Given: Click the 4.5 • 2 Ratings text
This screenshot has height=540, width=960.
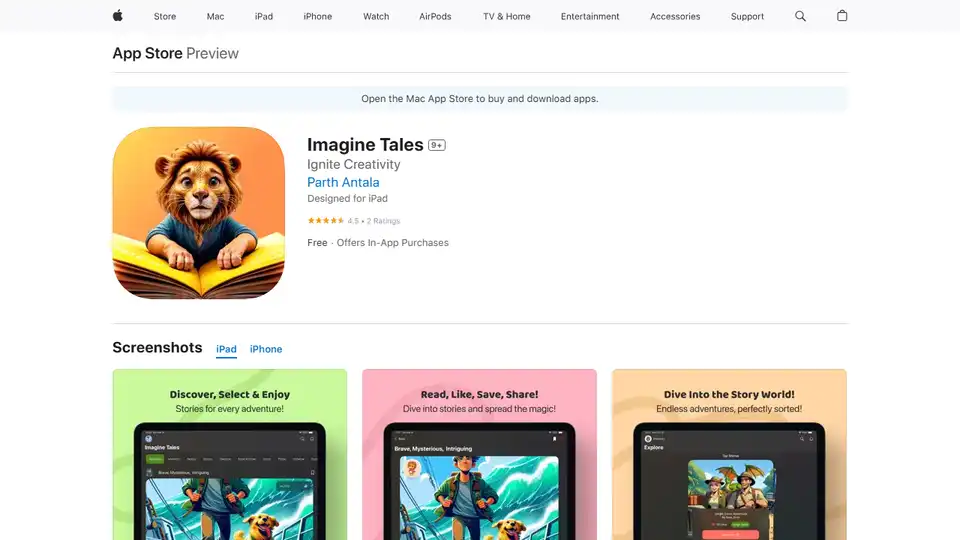Looking at the screenshot, I should click(373, 221).
